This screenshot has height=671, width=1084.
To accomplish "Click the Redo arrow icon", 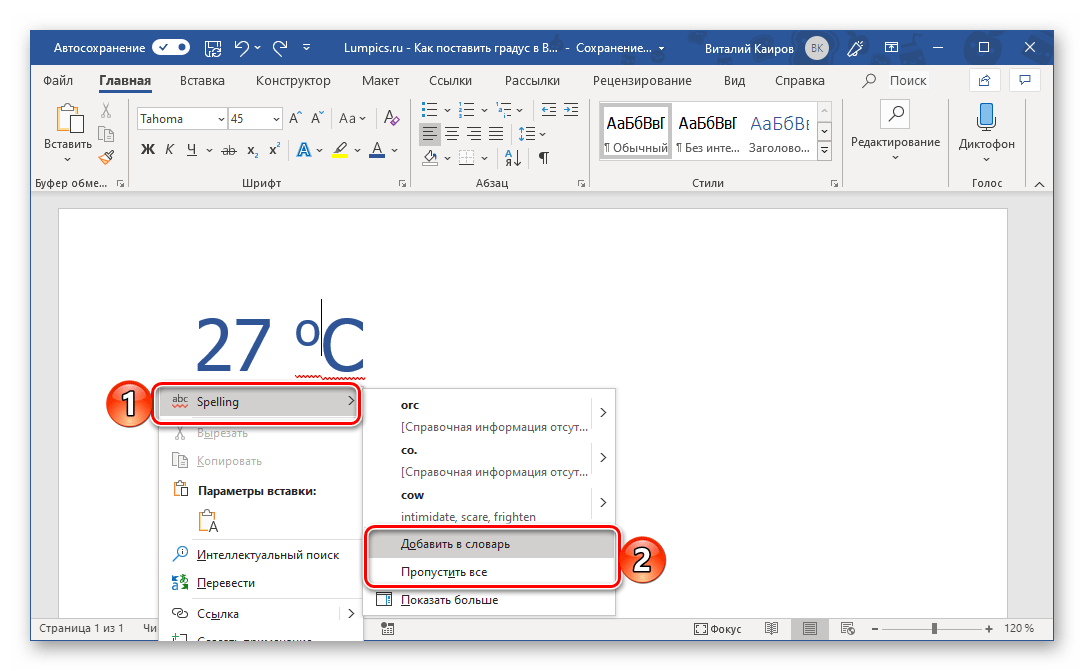I will coord(280,48).
